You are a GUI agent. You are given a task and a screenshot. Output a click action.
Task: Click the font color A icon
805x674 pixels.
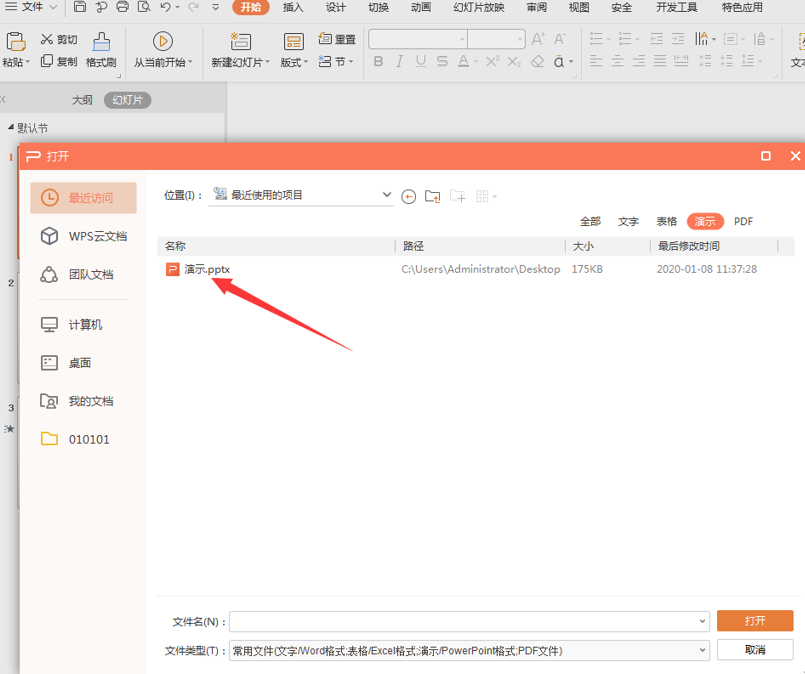(464, 62)
